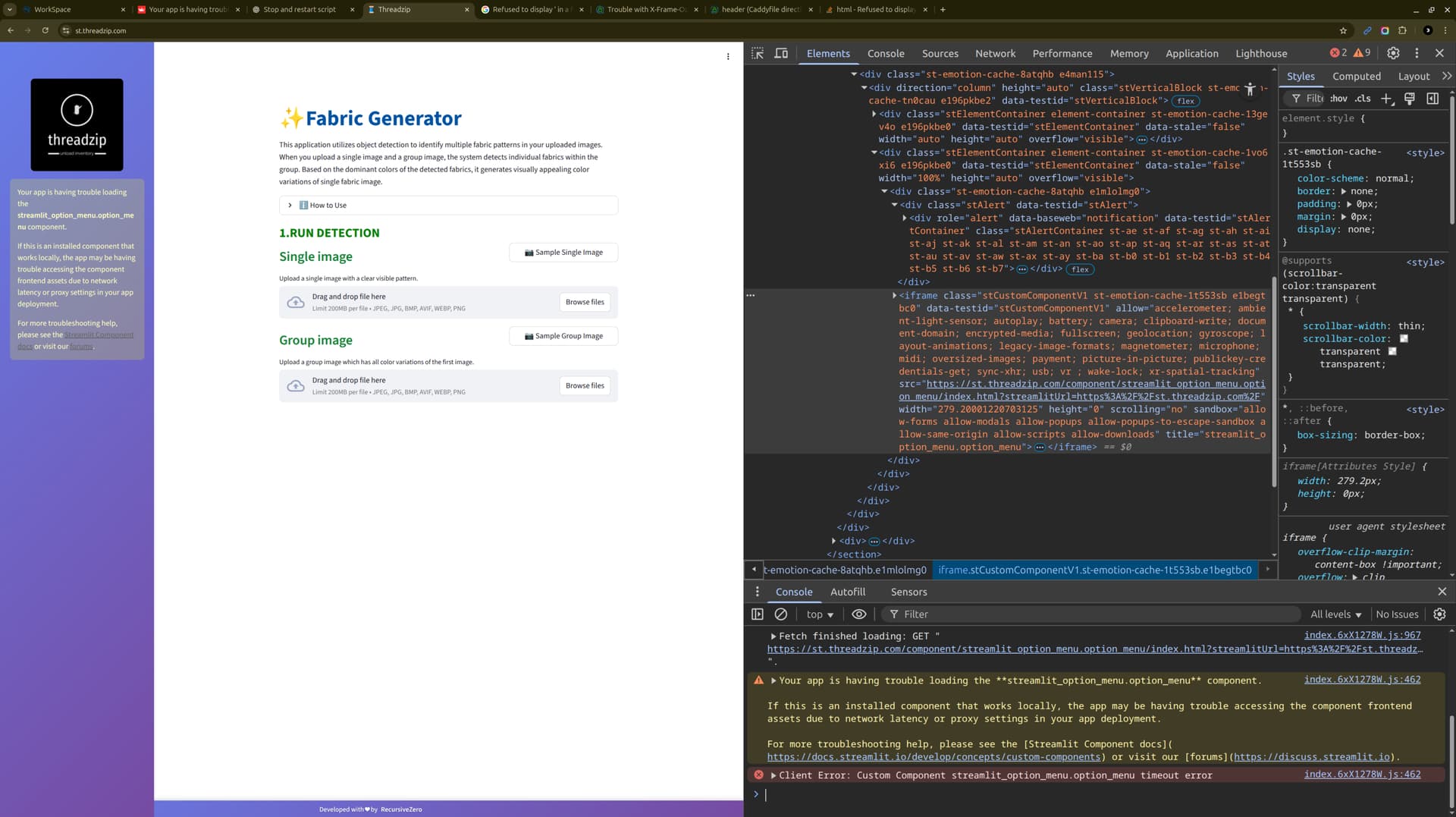Screen dimensions: 1456x817
Task: Click the console live expression eye icon
Action: point(858,614)
